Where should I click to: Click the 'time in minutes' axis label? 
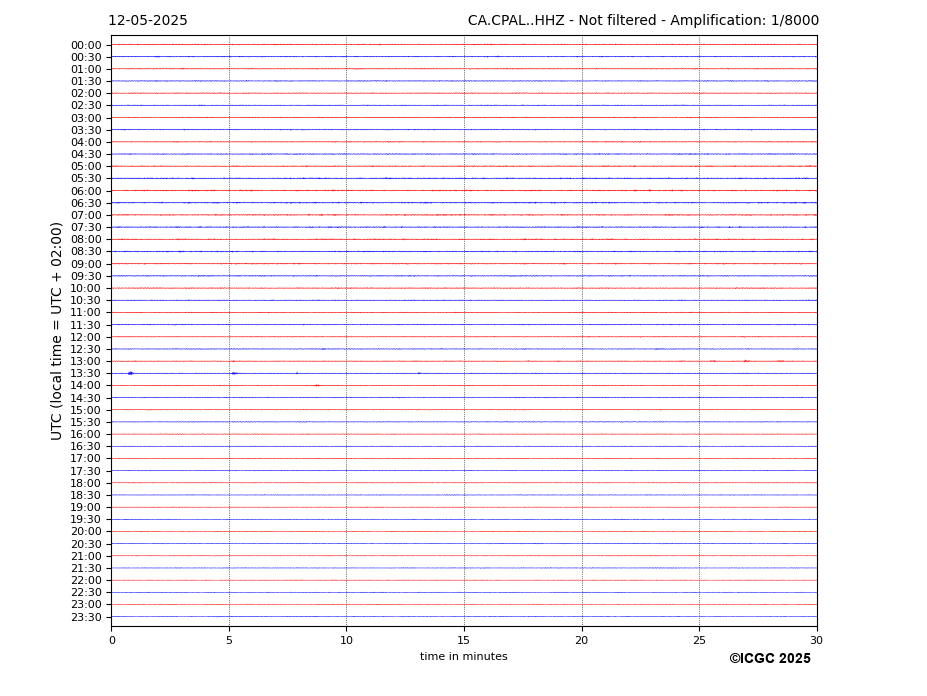pyautogui.click(x=464, y=656)
